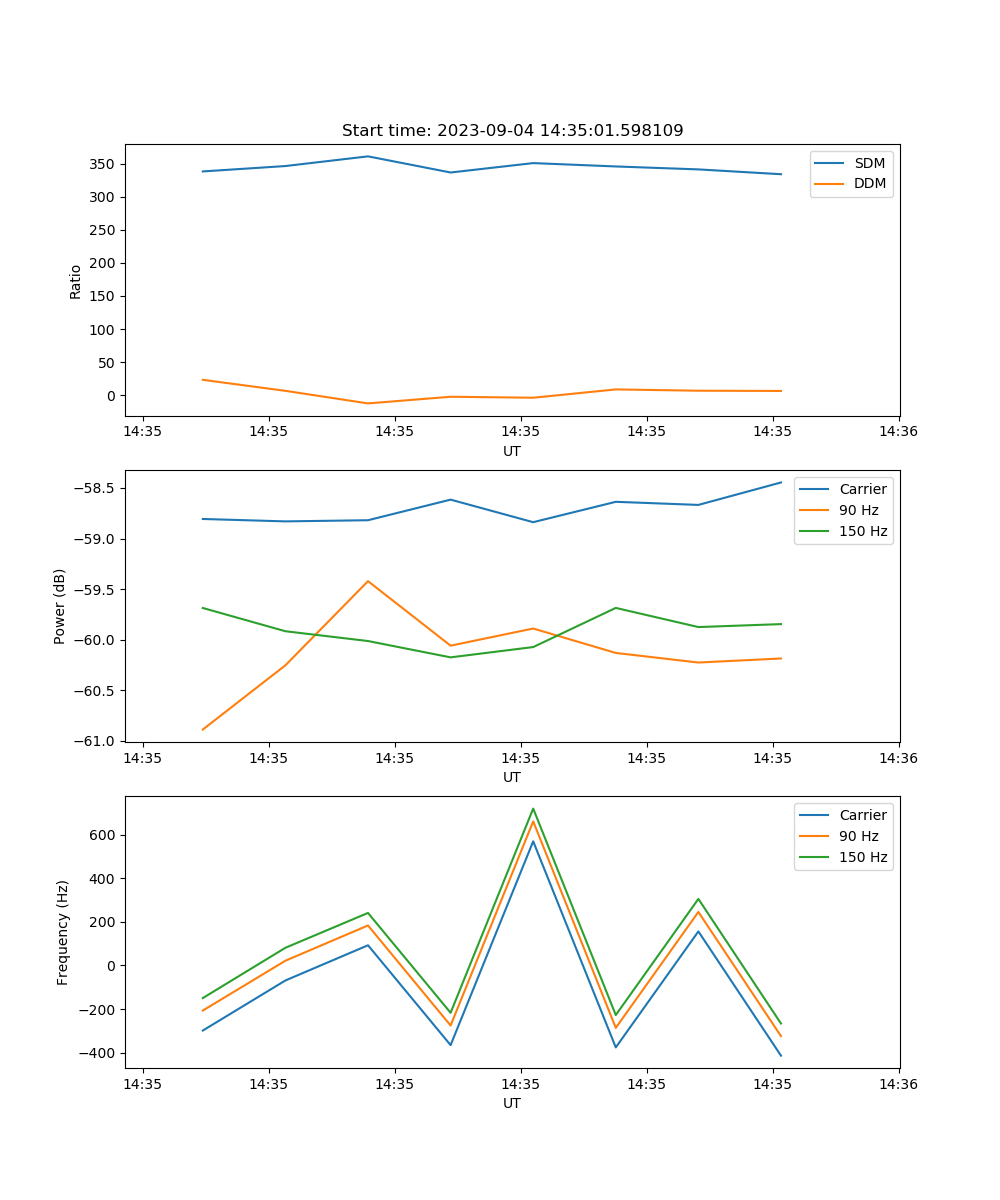This screenshot has width=1000, height=1200.
Task: Click the UT label beneath the Frequency plot
Action: click(512, 1103)
